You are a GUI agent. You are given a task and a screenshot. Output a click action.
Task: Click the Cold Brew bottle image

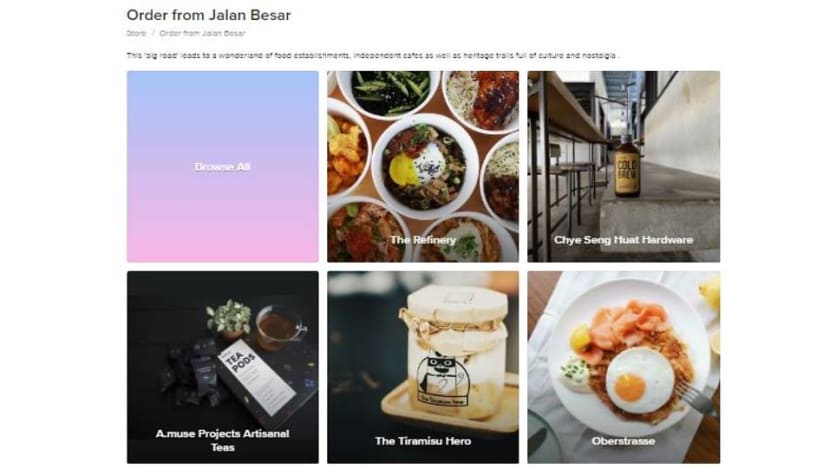(627, 166)
